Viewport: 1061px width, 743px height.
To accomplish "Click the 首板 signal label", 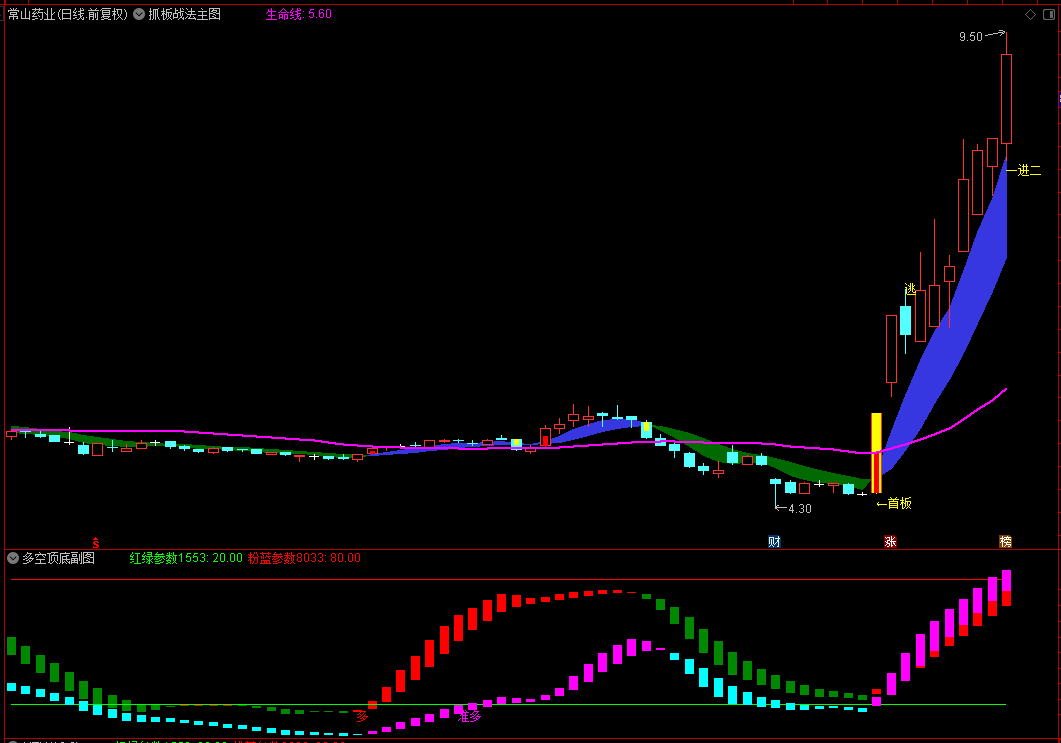I will click(899, 503).
